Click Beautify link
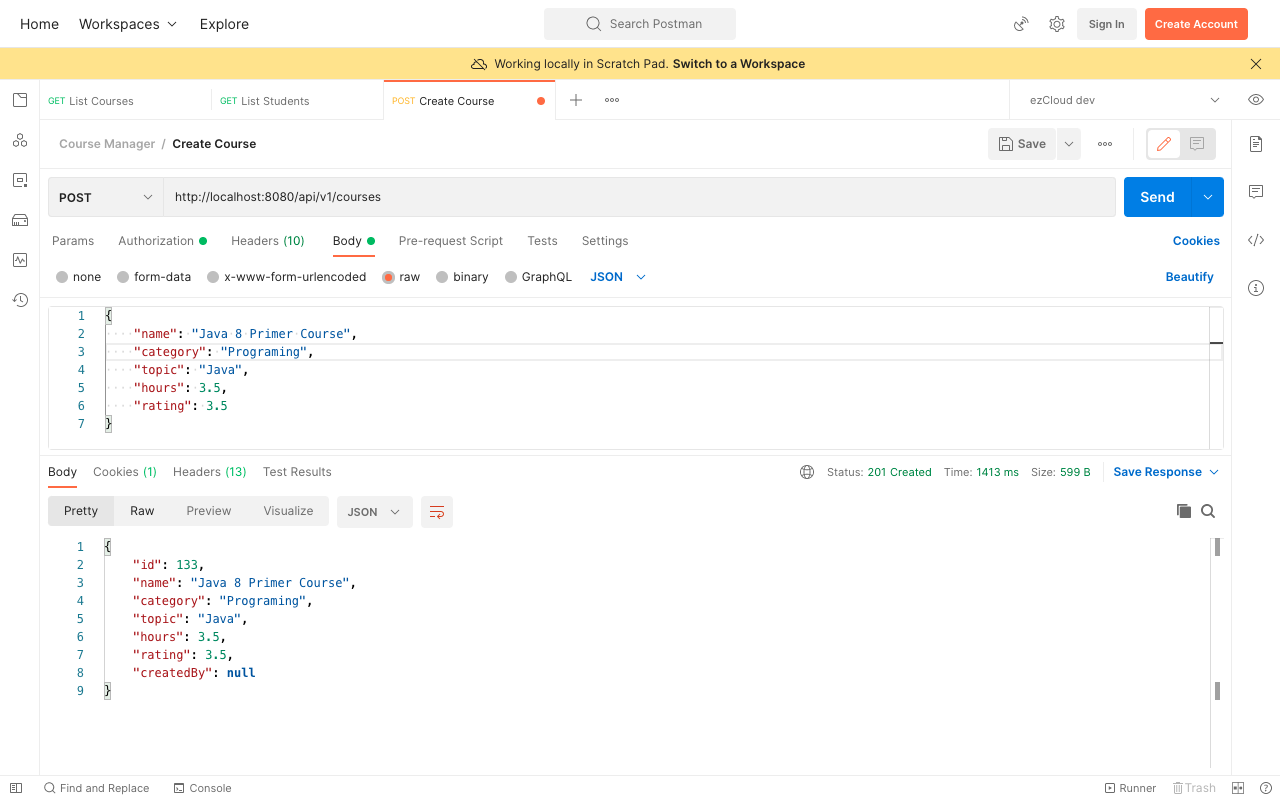Image resolution: width=1280 pixels, height=800 pixels. pos(1189,277)
